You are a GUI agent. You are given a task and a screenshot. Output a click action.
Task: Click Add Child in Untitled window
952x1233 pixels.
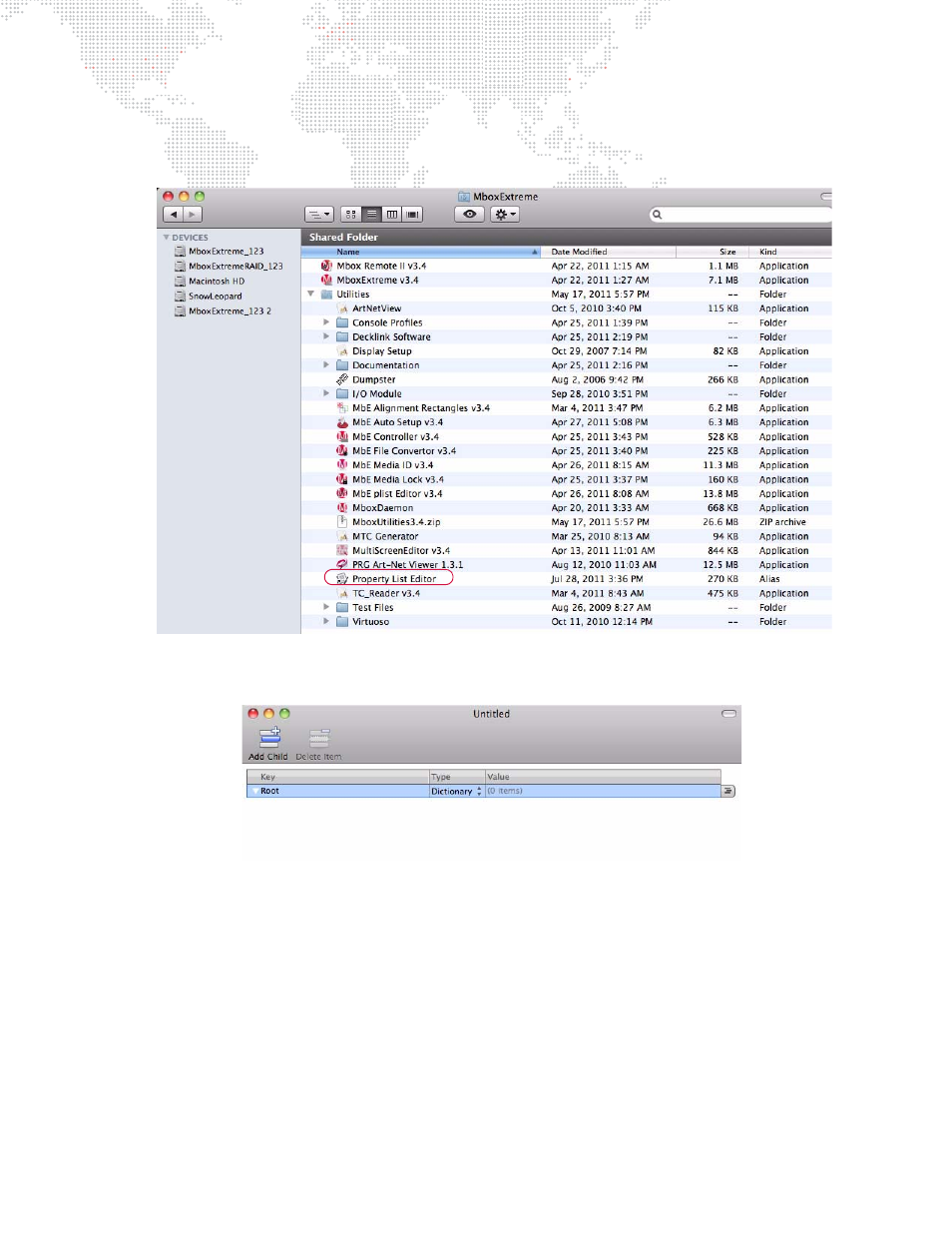point(268,744)
